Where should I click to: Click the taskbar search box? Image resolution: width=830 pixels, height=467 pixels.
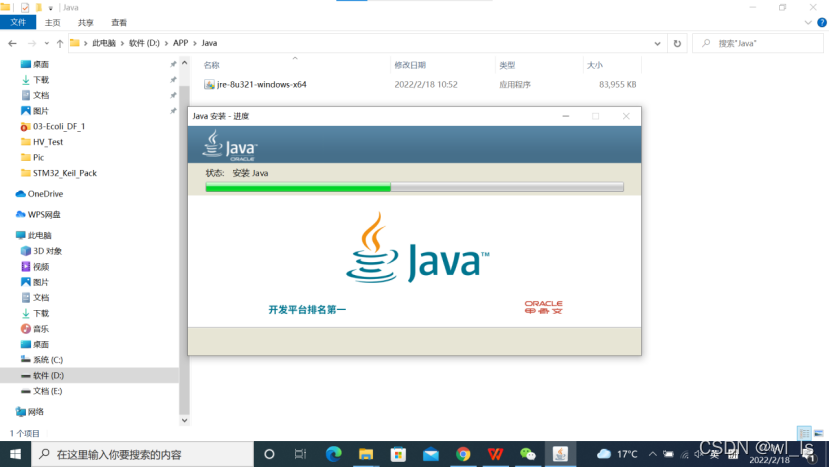tap(142, 454)
